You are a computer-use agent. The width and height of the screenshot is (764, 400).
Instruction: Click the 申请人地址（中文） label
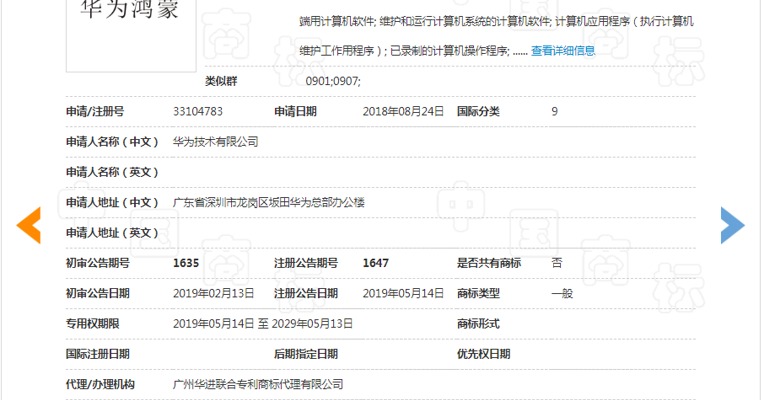coord(112,202)
